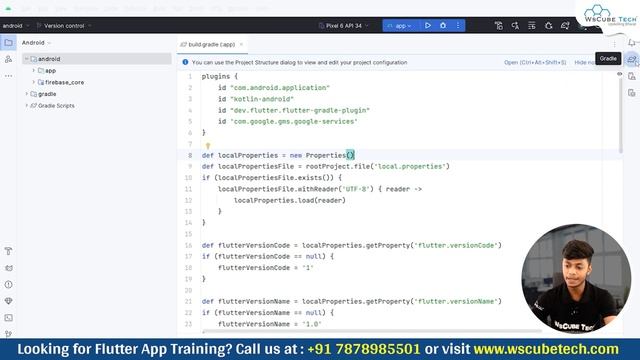Open the Device Explorer right sidebar icon

pyautogui.click(x=632, y=76)
